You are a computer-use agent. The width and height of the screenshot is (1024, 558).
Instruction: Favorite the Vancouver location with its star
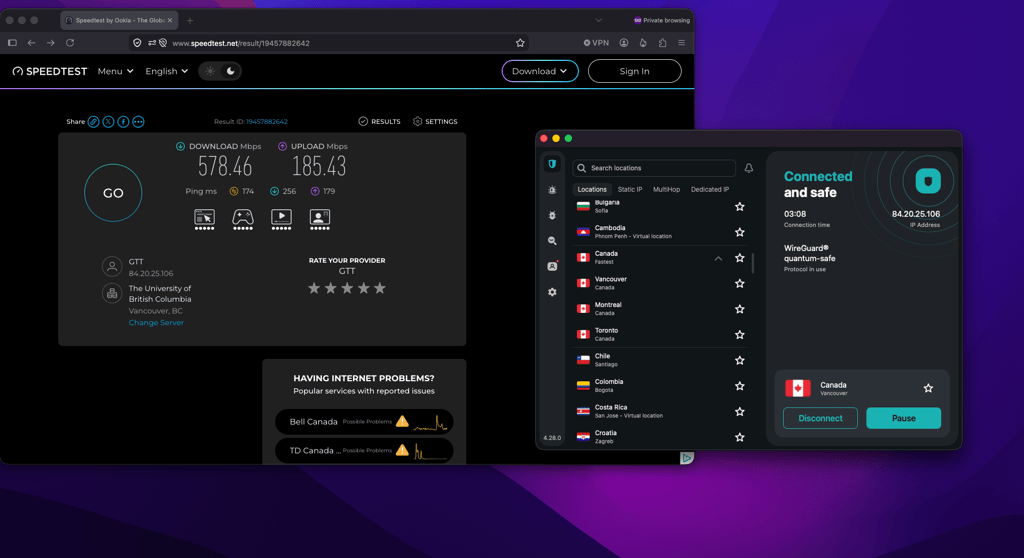[739, 284]
